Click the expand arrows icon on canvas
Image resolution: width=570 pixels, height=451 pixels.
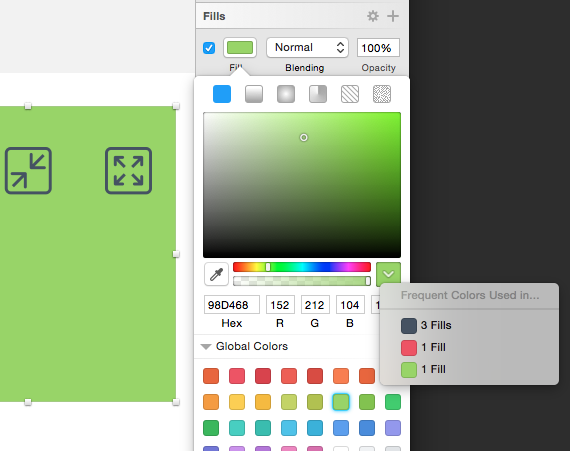coord(128,170)
